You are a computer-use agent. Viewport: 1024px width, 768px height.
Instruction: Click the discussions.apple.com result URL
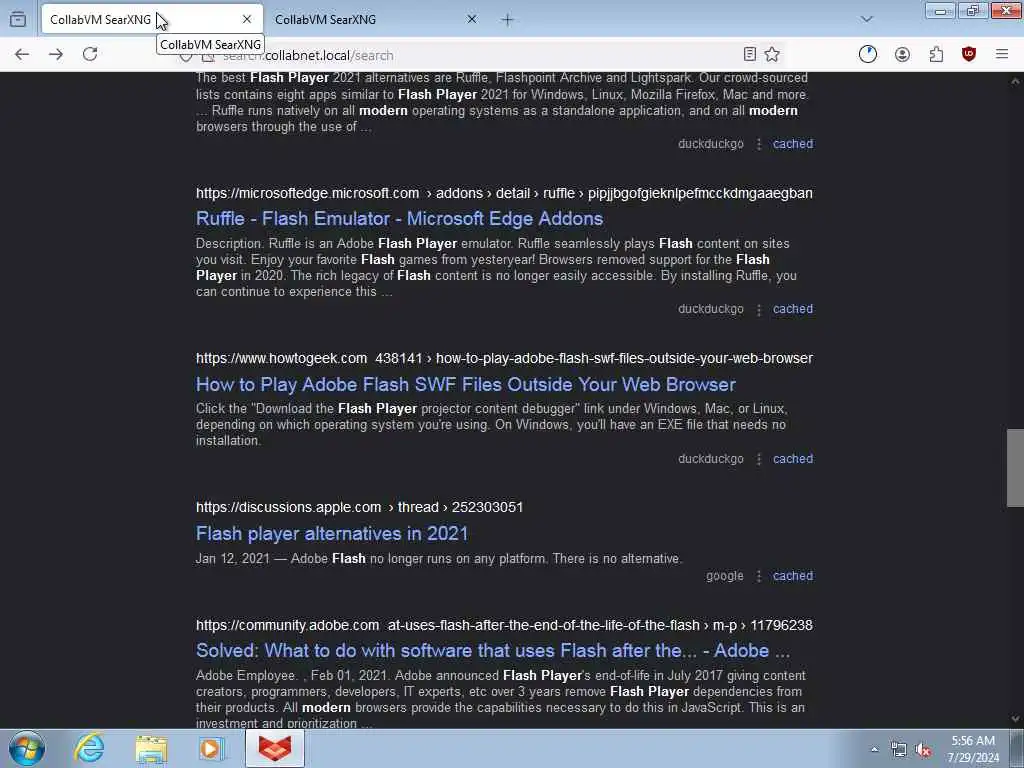tap(359, 507)
